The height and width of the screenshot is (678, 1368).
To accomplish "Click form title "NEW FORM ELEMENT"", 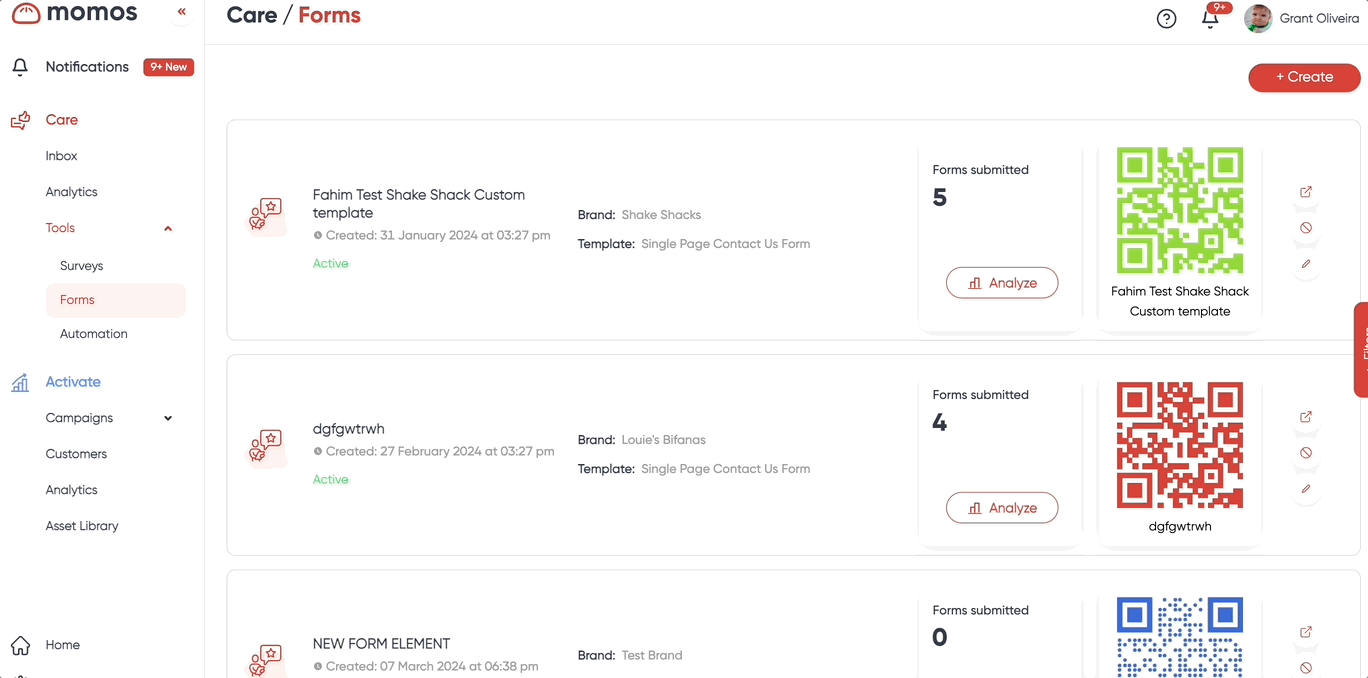I will coord(382,644).
